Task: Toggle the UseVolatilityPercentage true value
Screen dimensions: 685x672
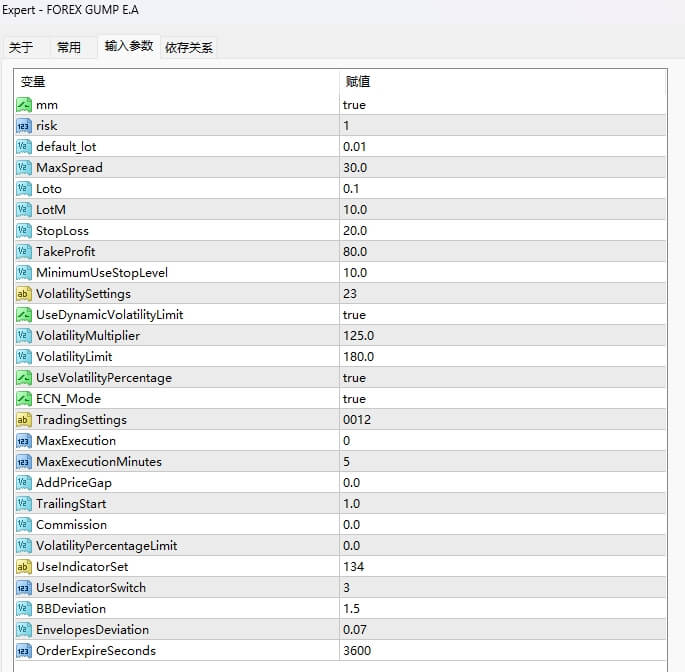Action: click(355, 378)
